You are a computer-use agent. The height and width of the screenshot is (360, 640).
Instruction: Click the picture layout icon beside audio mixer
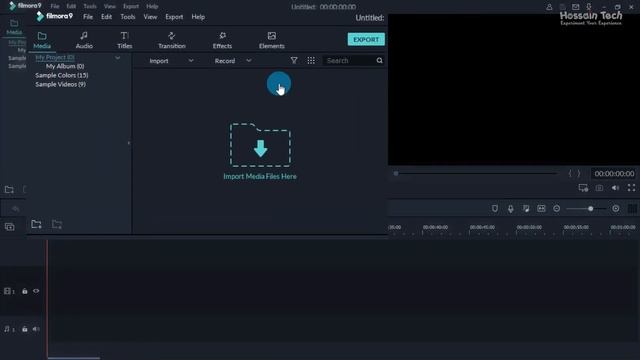pos(541,209)
